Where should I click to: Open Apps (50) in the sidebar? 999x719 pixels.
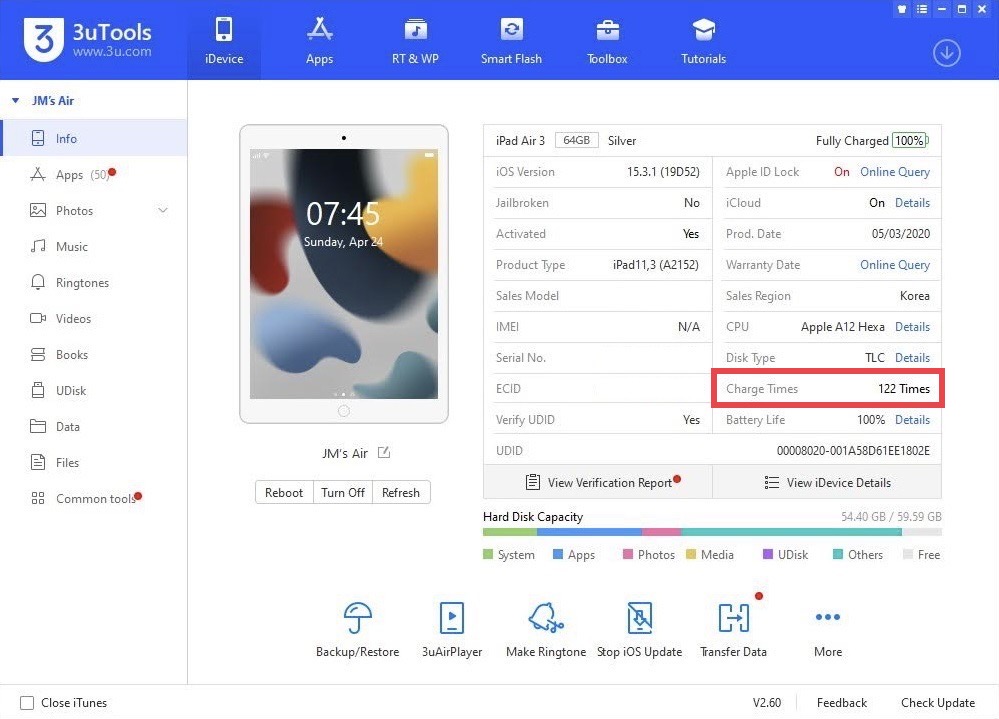[94, 174]
